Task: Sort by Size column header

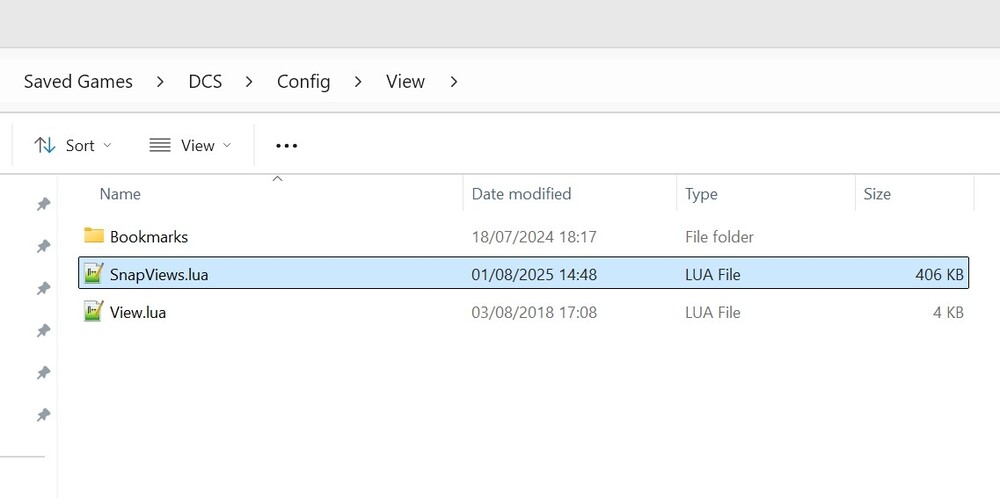Action: [877, 194]
